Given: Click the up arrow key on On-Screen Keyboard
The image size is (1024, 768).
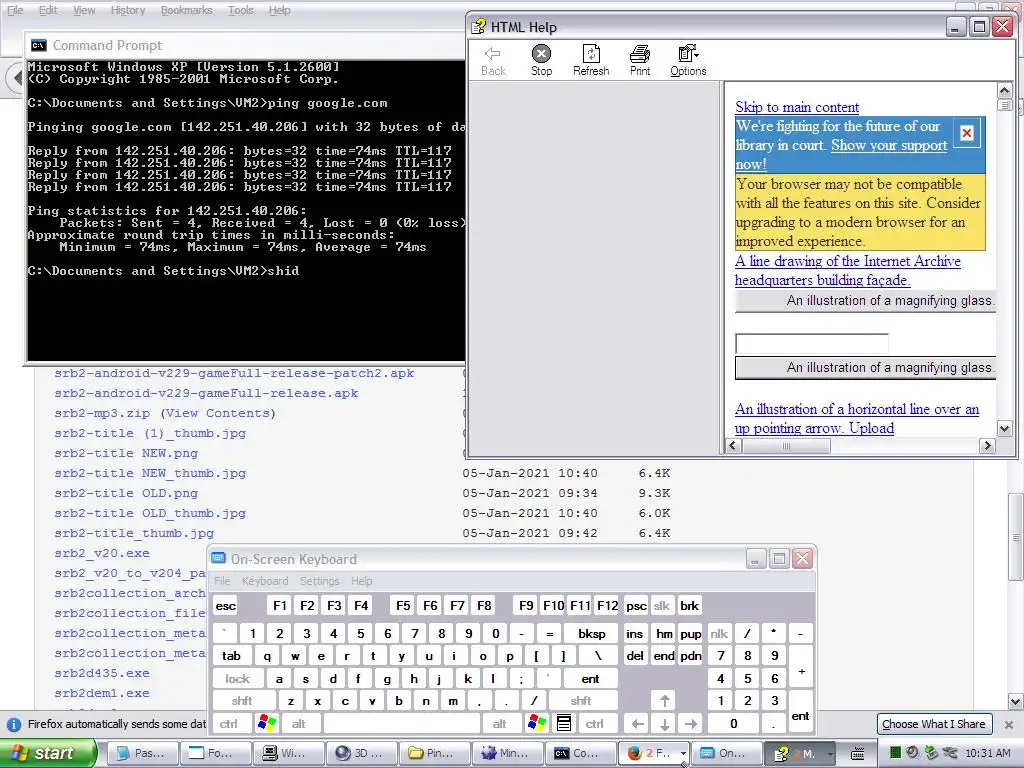Looking at the screenshot, I should point(664,701).
